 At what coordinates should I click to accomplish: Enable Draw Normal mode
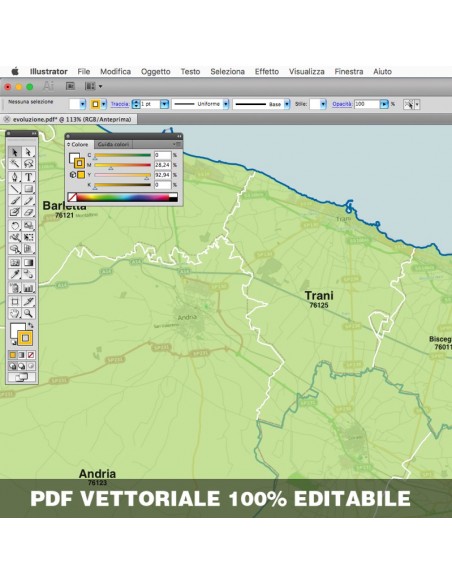(13, 366)
